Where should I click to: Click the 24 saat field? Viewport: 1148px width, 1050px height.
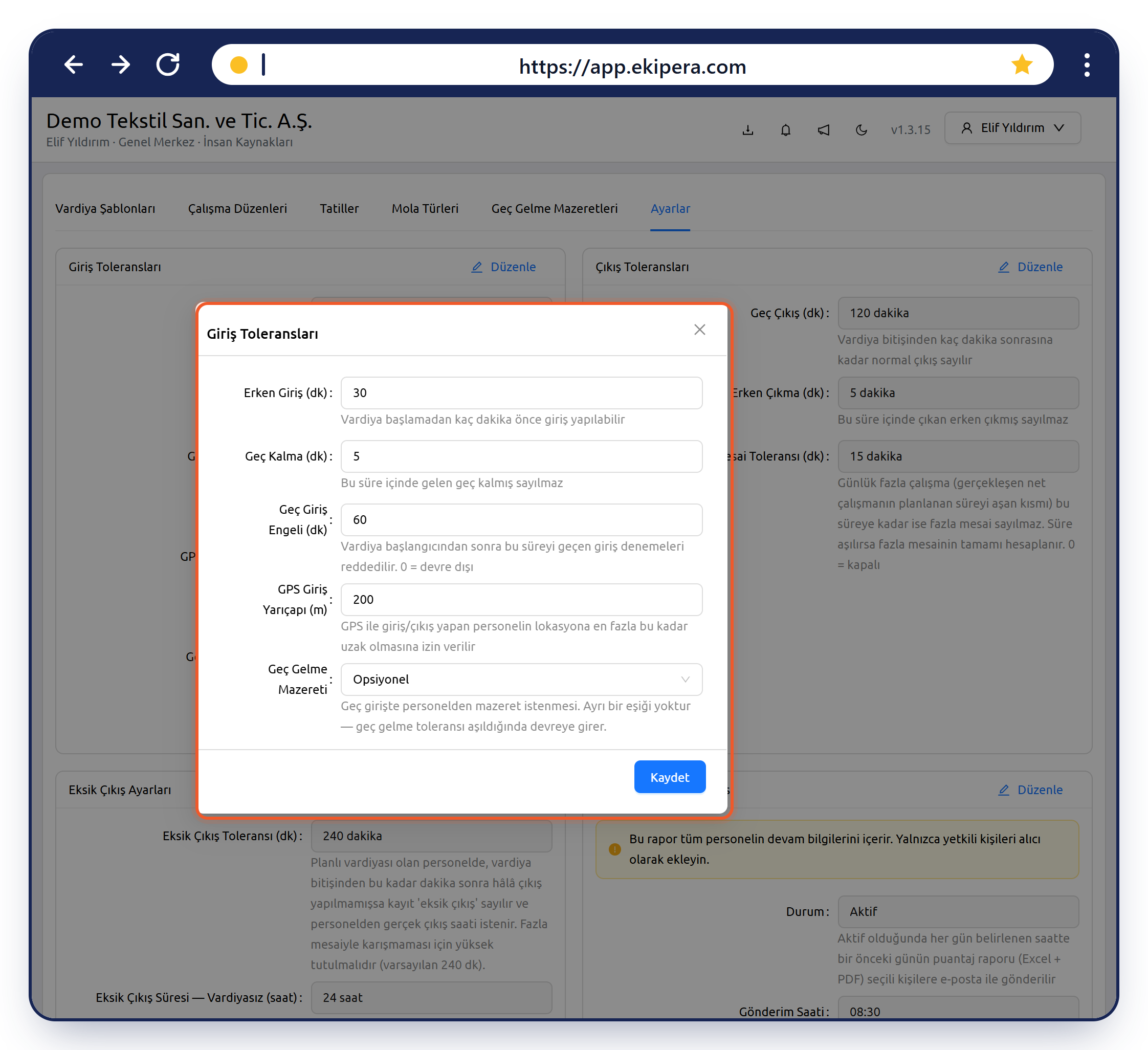(x=431, y=998)
